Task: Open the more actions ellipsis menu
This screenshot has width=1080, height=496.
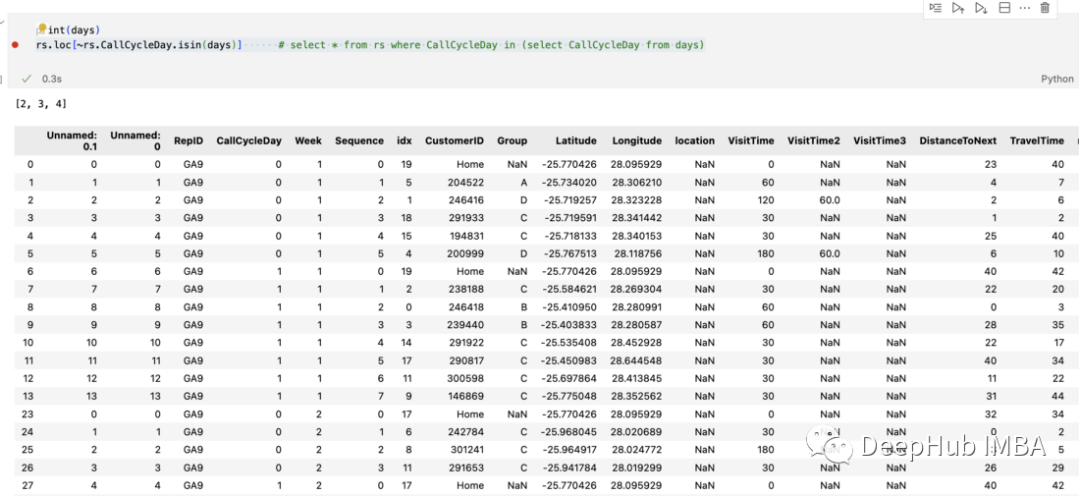Action: 1025,8
